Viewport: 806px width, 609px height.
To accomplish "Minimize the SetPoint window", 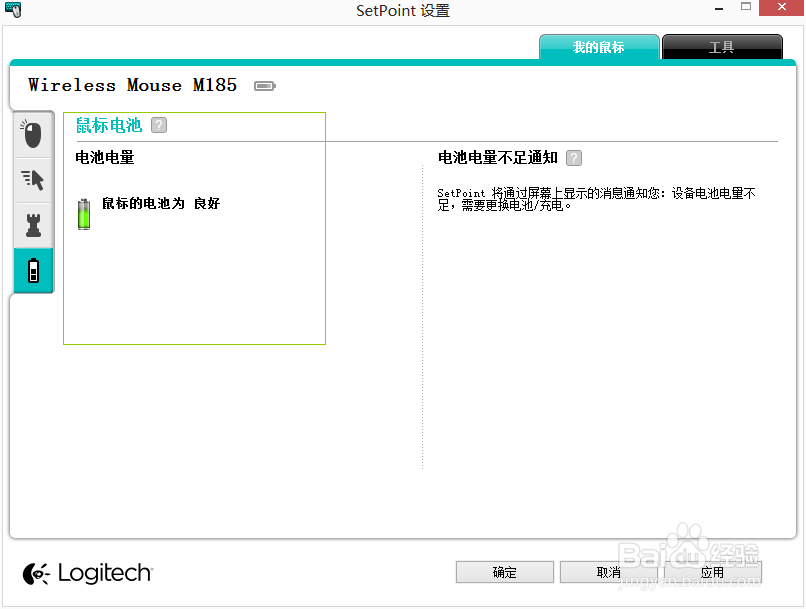I will point(719,8).
